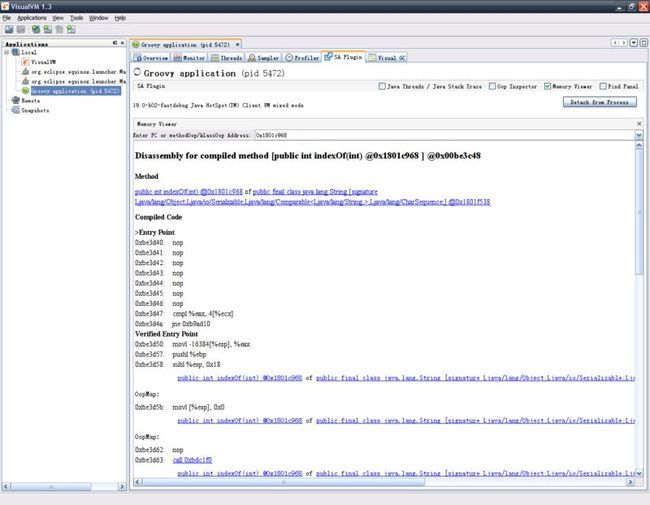Uncheck the Memory Viewer checkbox

pyautogui.click(x=548, y=86)
